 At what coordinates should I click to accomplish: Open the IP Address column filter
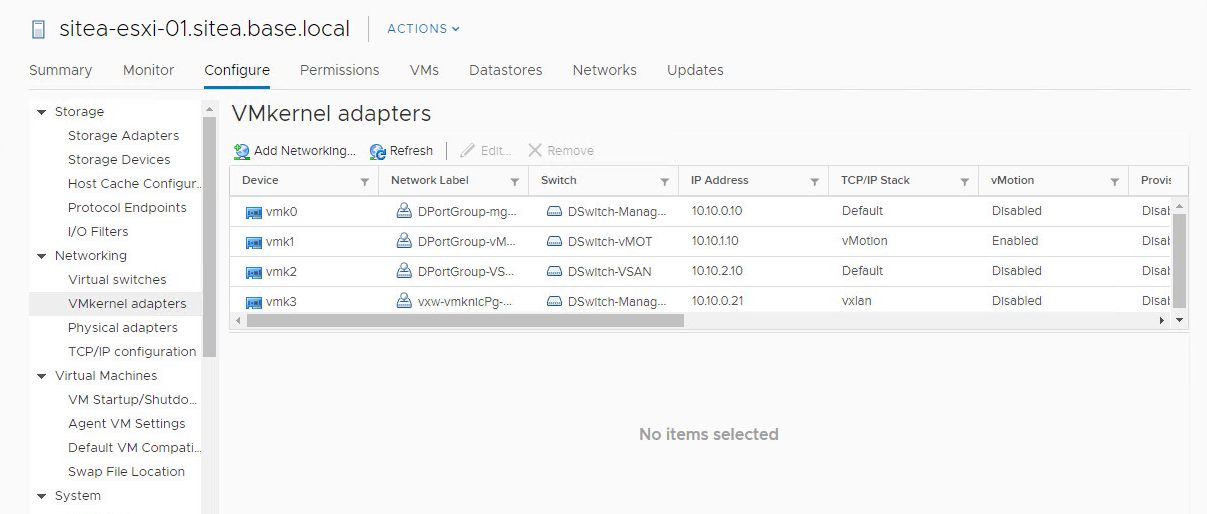tap(814, 182)
